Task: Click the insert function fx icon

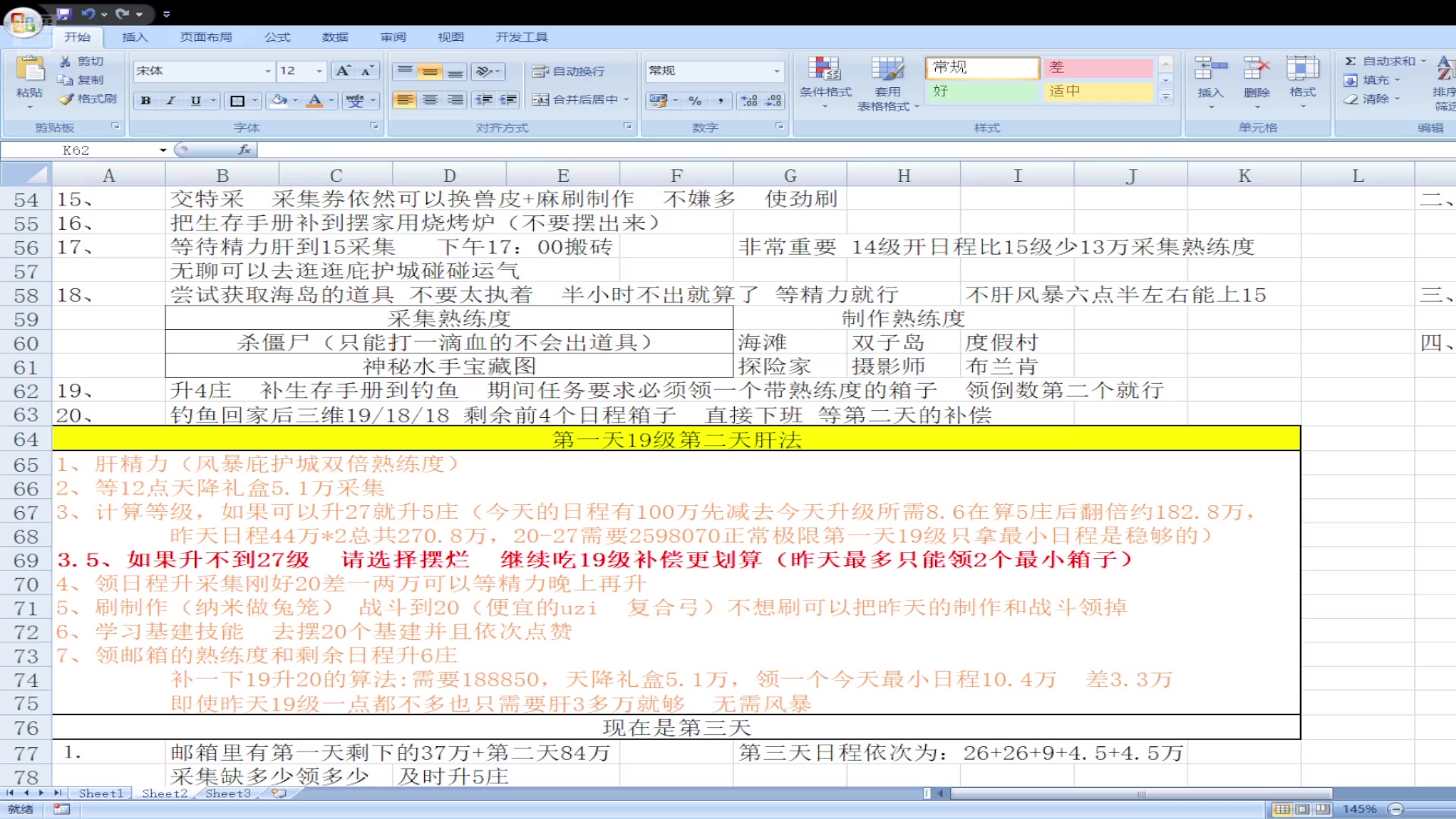Action: pos(244,149)
